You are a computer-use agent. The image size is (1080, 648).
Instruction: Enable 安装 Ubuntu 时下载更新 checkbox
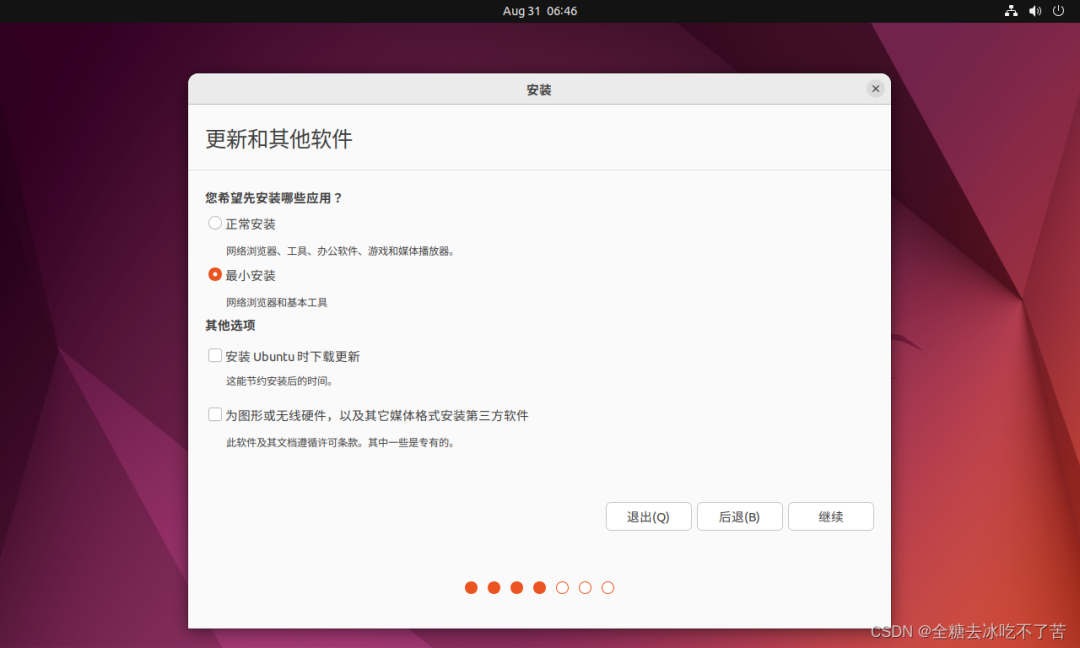tap(215, 355)
